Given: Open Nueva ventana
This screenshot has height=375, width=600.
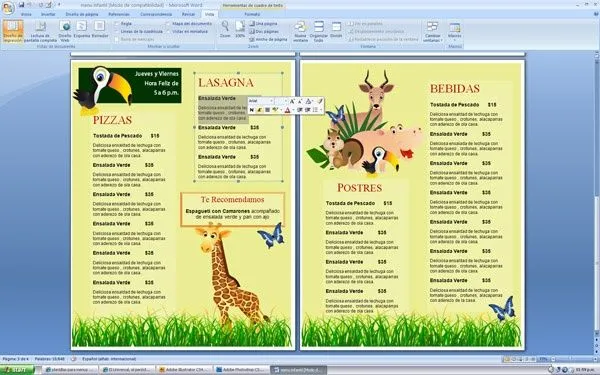Looking at the screenshot, I should [x=300, y=31].
